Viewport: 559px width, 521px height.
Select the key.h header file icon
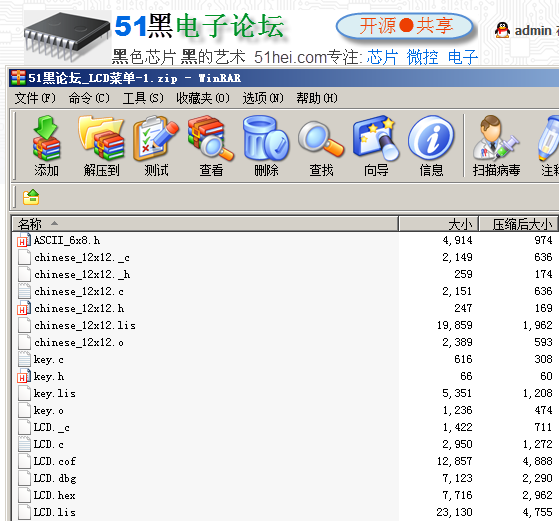[24, 377]
